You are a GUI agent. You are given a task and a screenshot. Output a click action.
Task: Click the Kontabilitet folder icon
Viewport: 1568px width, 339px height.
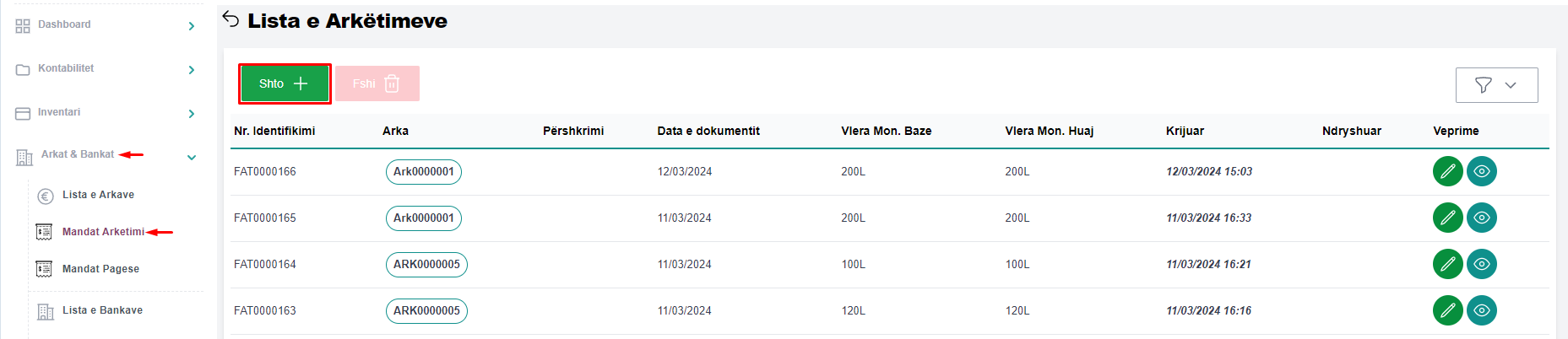(23, 70)
